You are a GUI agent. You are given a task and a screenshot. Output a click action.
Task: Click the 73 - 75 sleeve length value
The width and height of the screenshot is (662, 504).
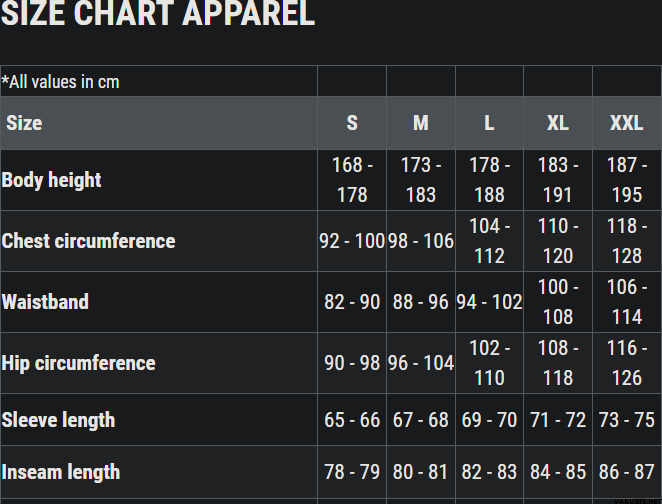pyautogui.click(x=627, y=420)
